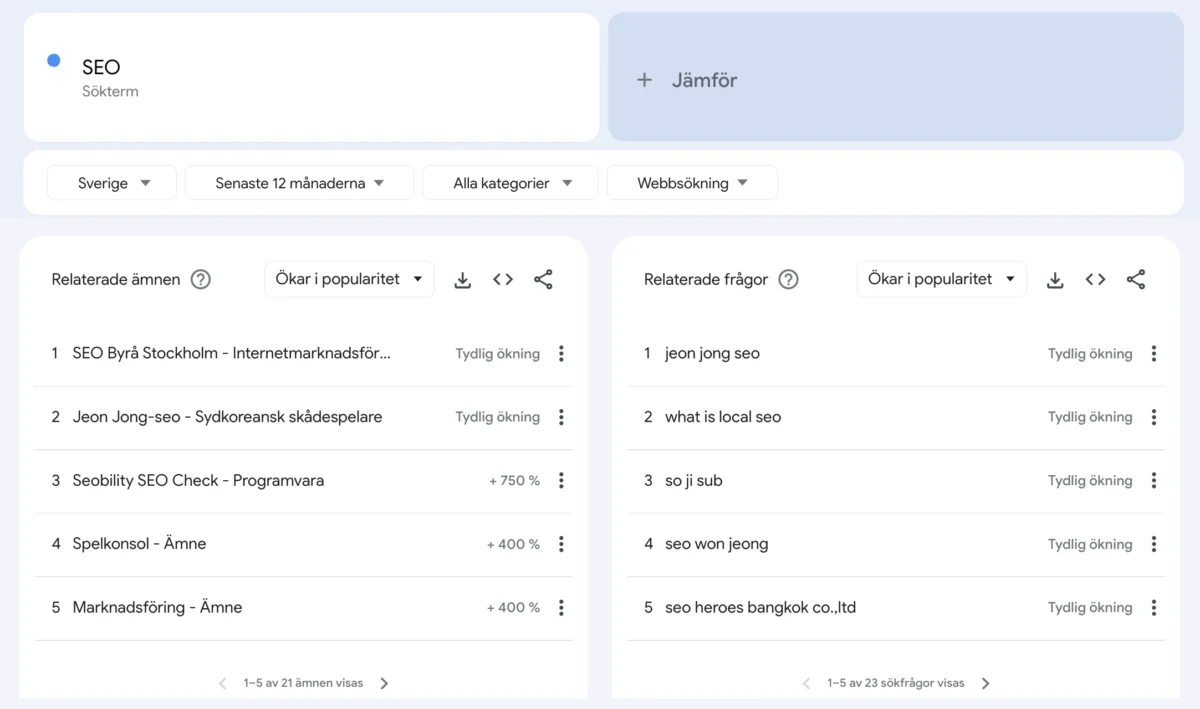Open more options for jeon jong seo query
The image size is (1200, 709).
point(1154,353)
